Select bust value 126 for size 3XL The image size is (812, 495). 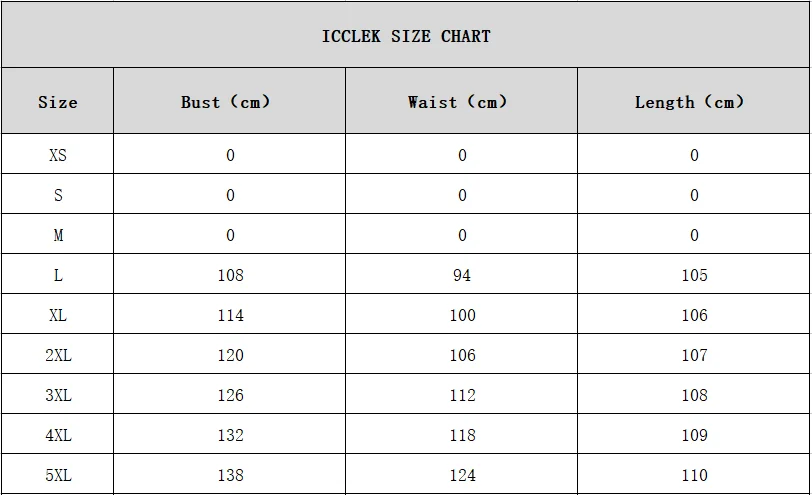230,395
